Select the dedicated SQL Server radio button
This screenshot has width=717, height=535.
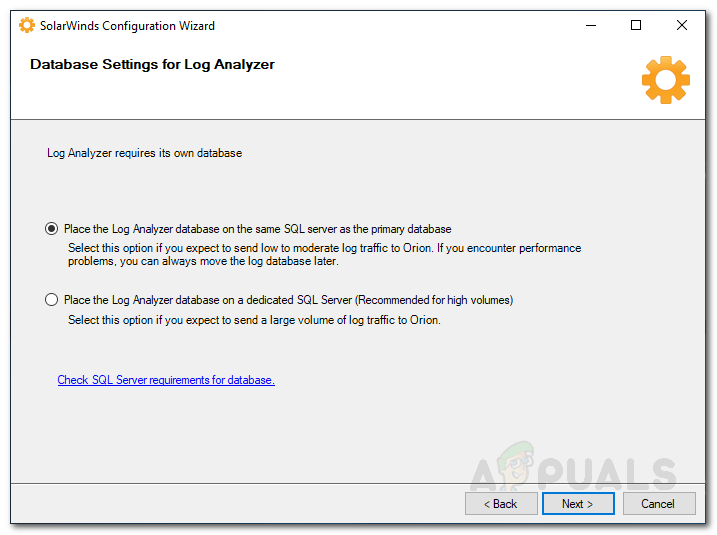(x=52, y=300)
